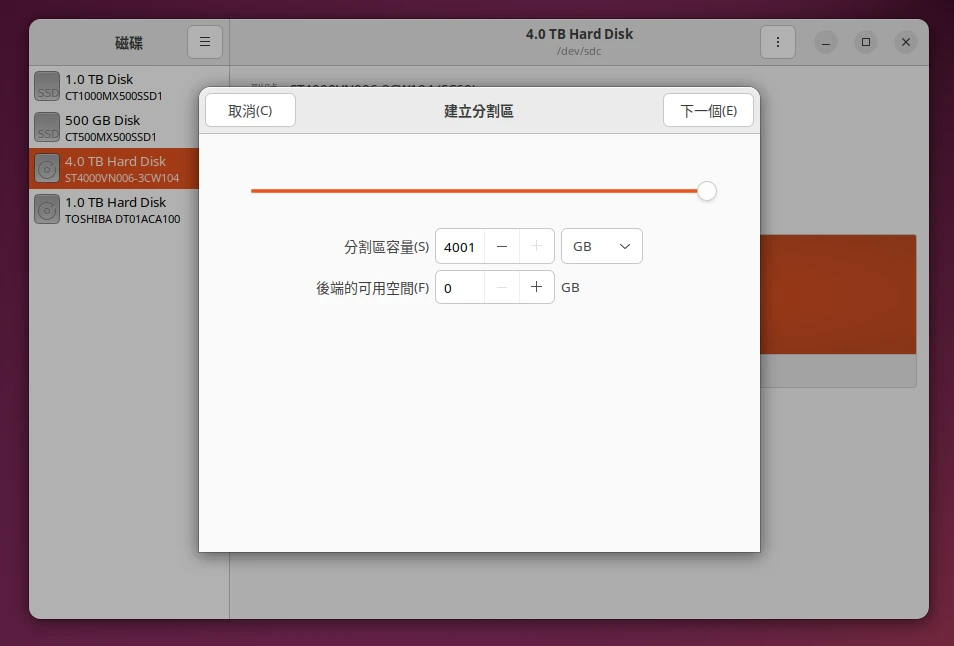The image size is (954, 646).
Task: Click the partition size field showing 4001
Action: (x=460, y=246)
